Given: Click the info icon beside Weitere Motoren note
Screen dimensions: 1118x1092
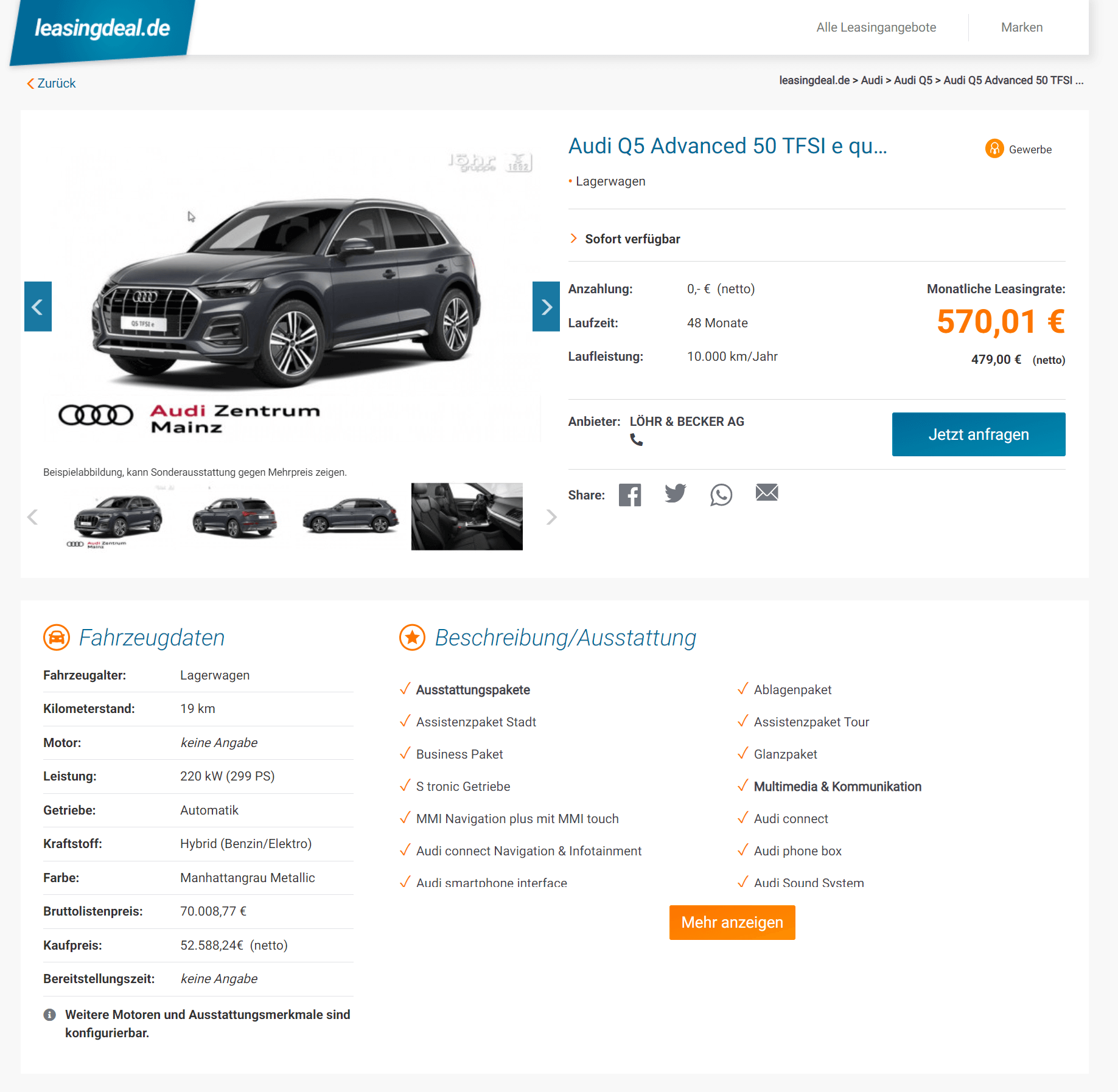Looking at the screenshot, I should tap(50, 1015).
